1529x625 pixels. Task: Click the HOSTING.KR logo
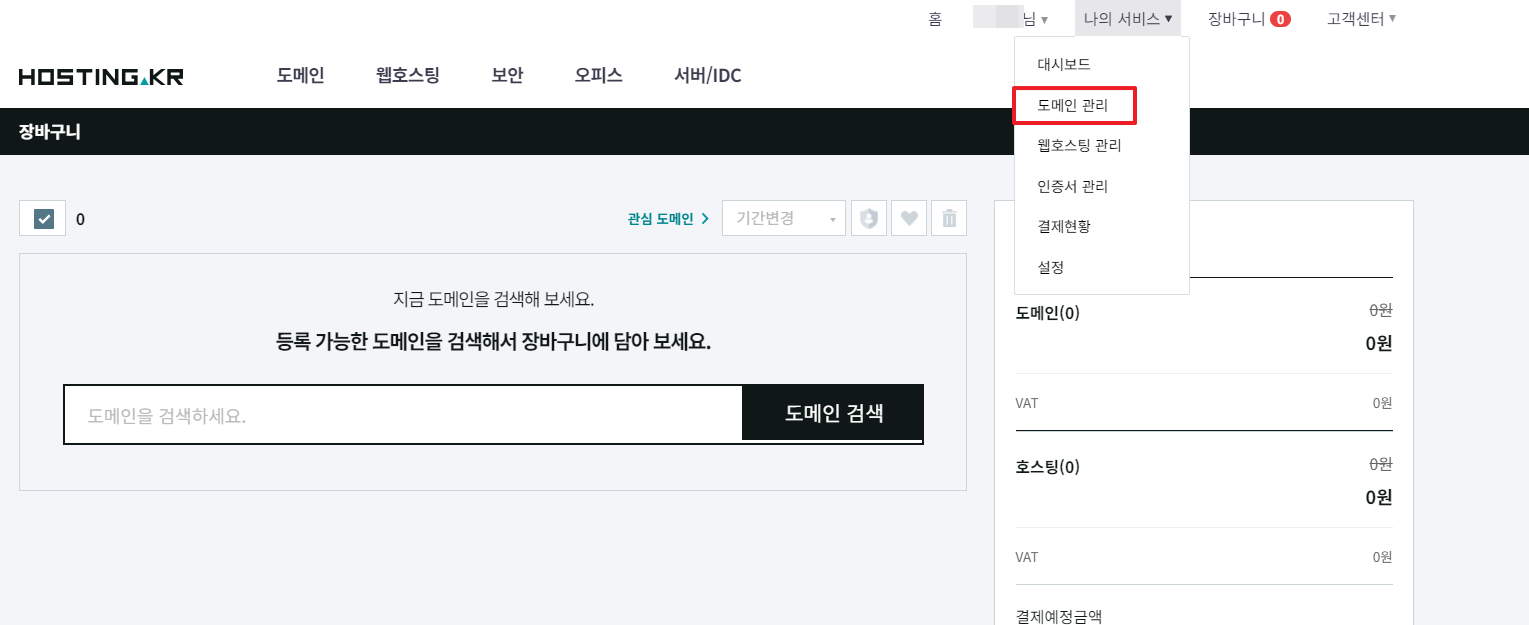pos(100,74)
